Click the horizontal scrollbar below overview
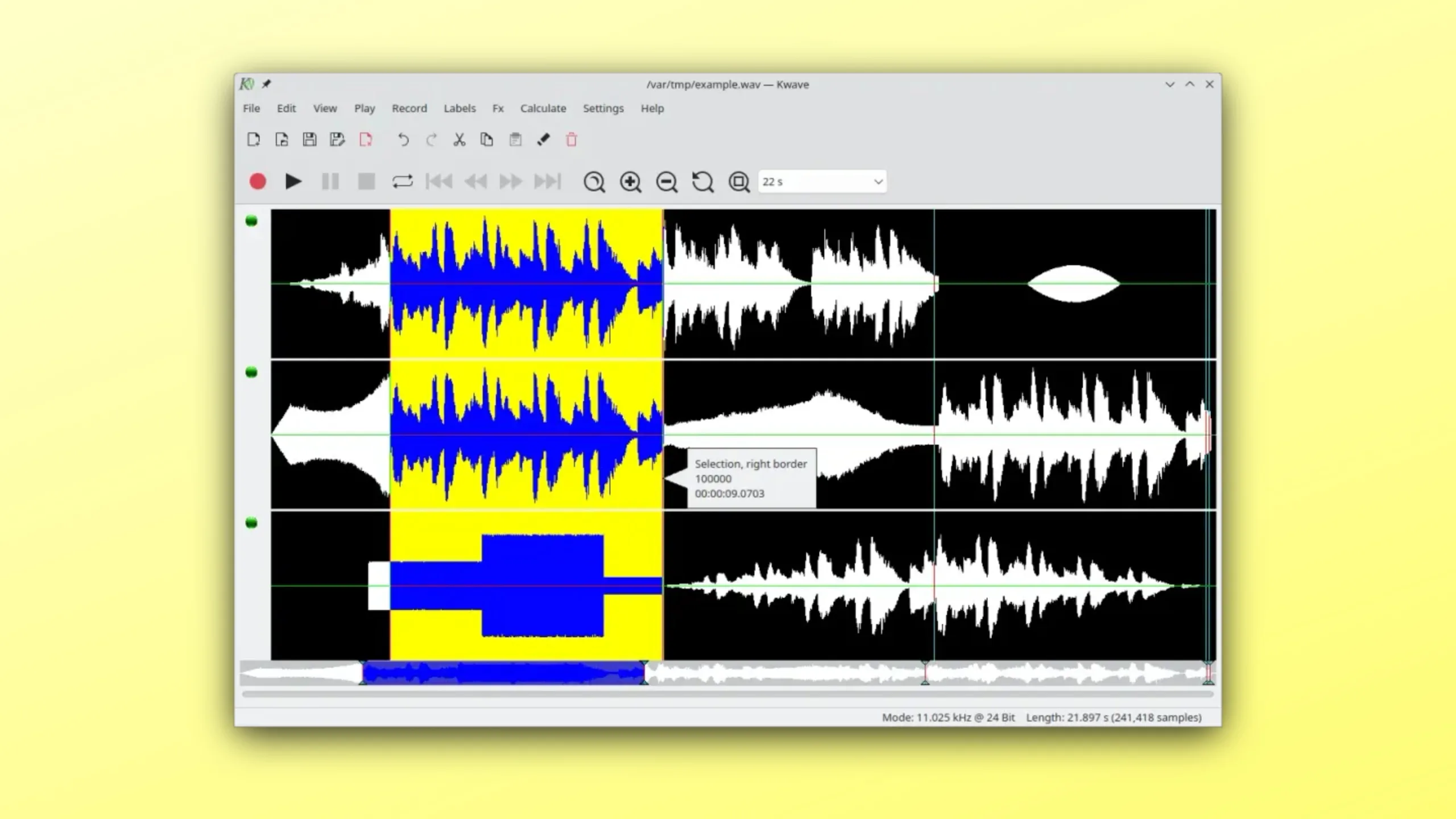The image size is (1456, 819). tap(727, 694)
